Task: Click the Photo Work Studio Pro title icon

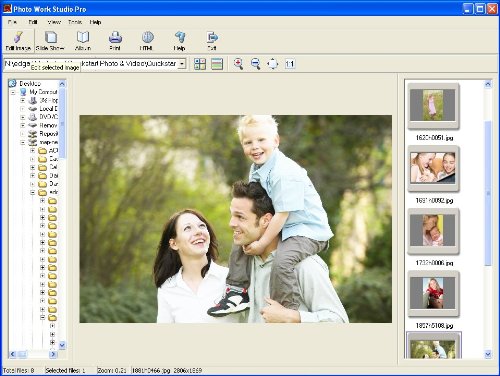Action: [7, 9]
